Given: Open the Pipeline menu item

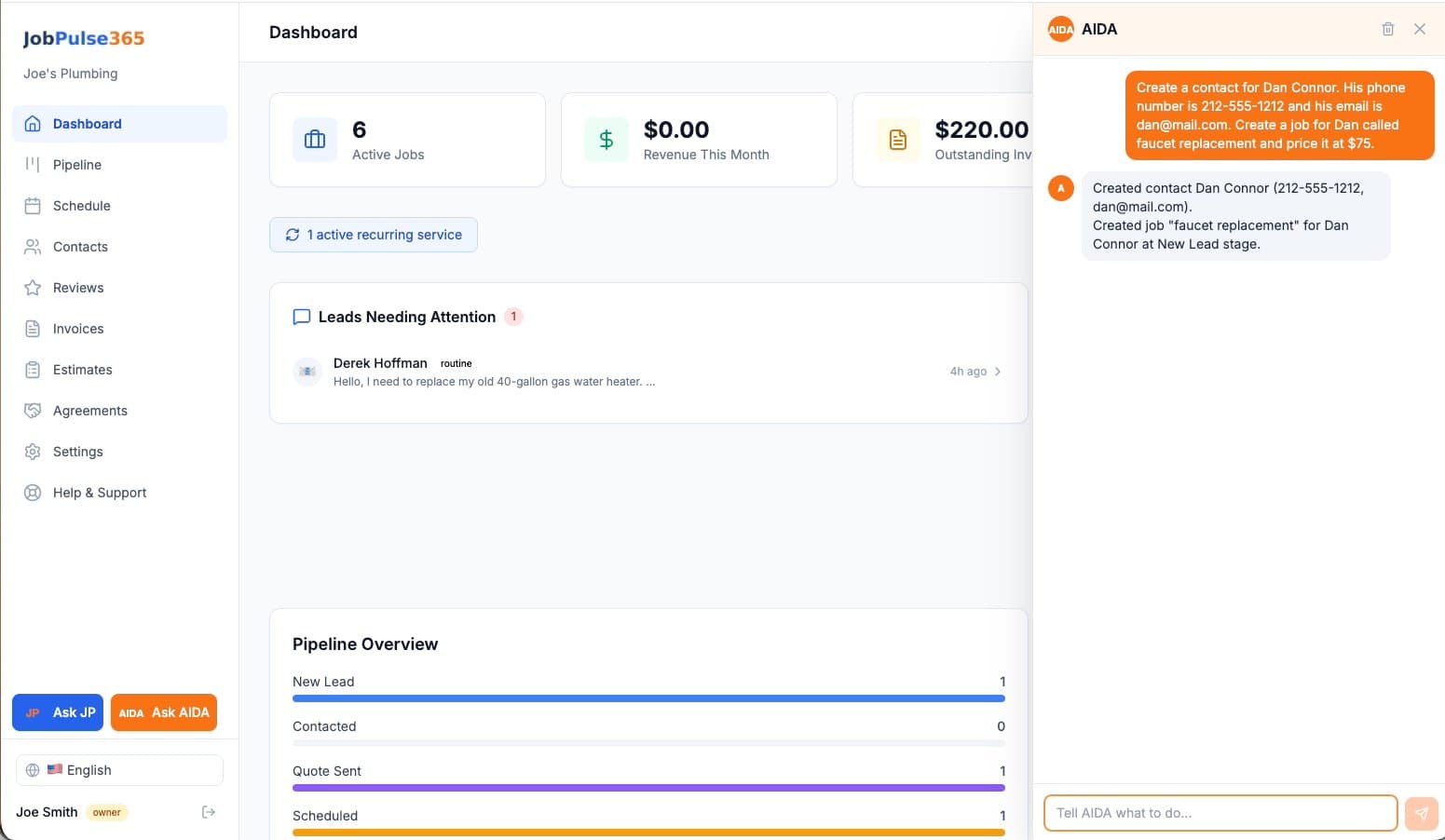Looking at the screenshot, I should 77,165.
